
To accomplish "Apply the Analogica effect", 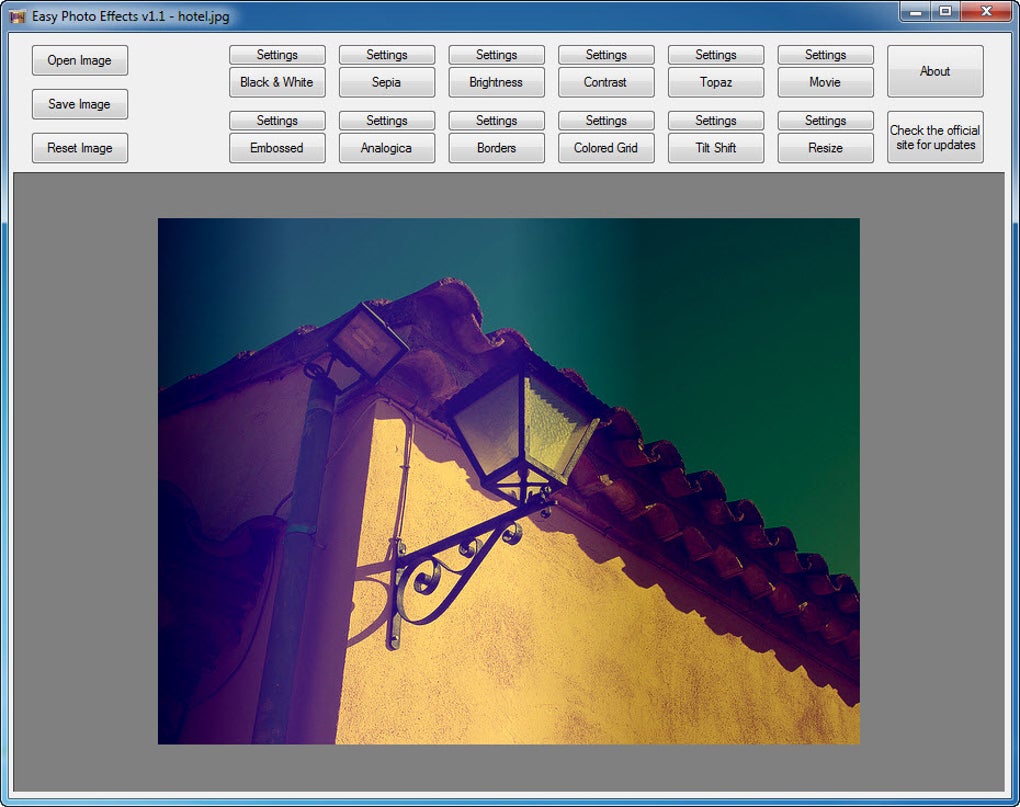I will [387, 148].
